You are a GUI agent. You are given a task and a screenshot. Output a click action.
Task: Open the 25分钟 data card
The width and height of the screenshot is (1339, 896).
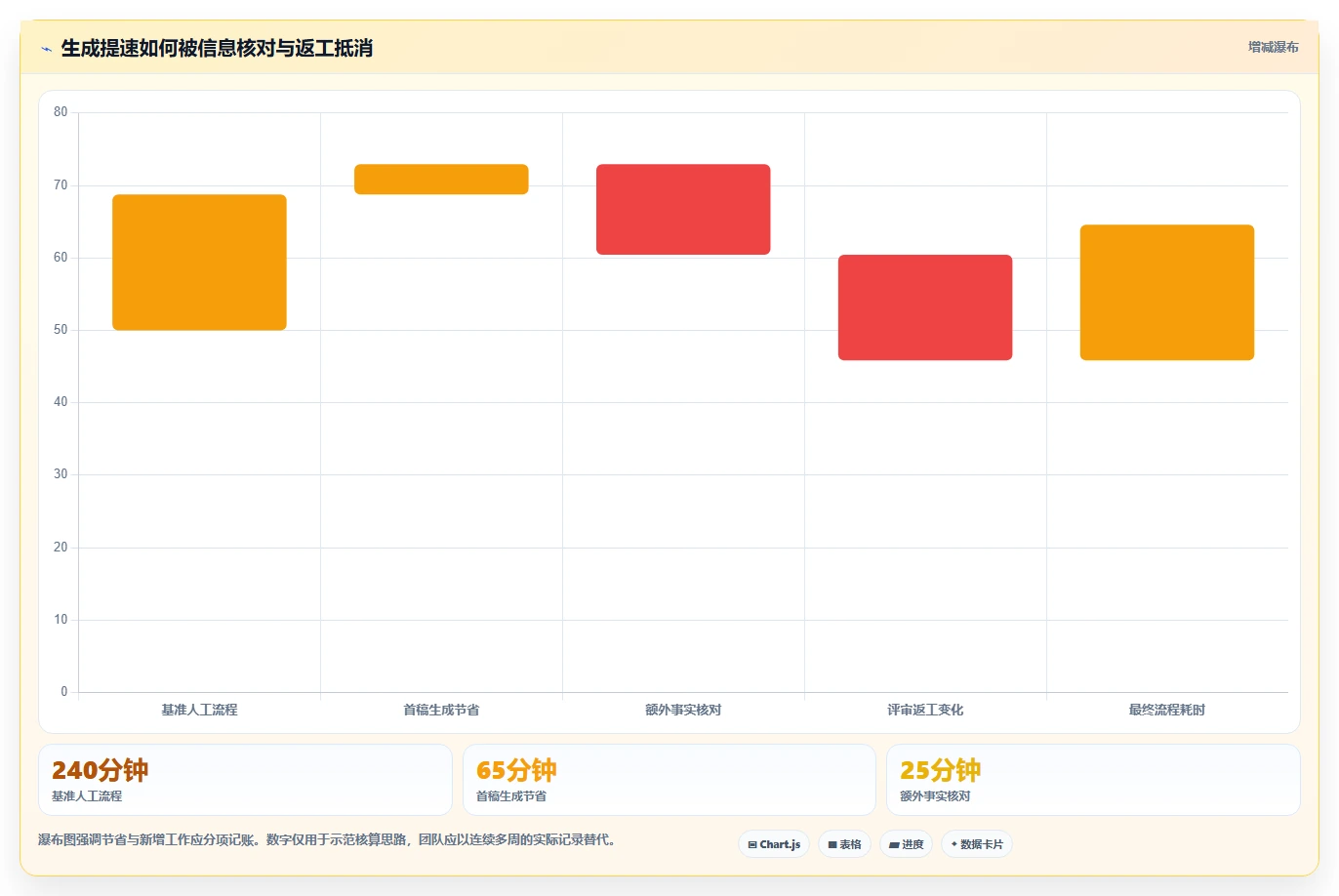coord(1093,780)
